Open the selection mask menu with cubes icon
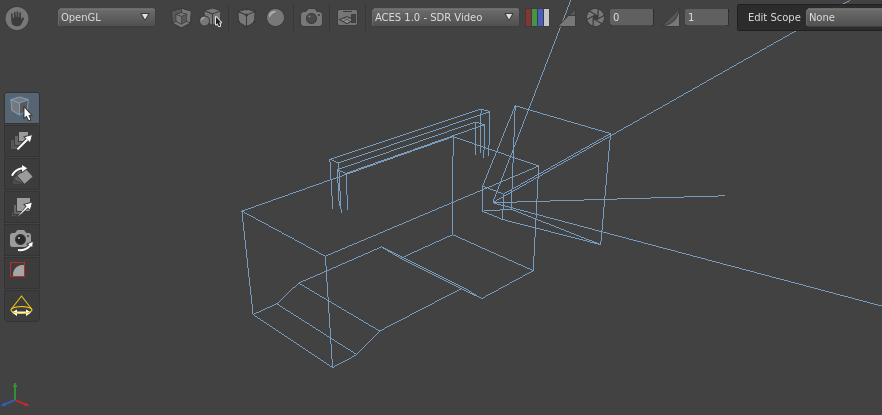 click(x=210, y=17)
